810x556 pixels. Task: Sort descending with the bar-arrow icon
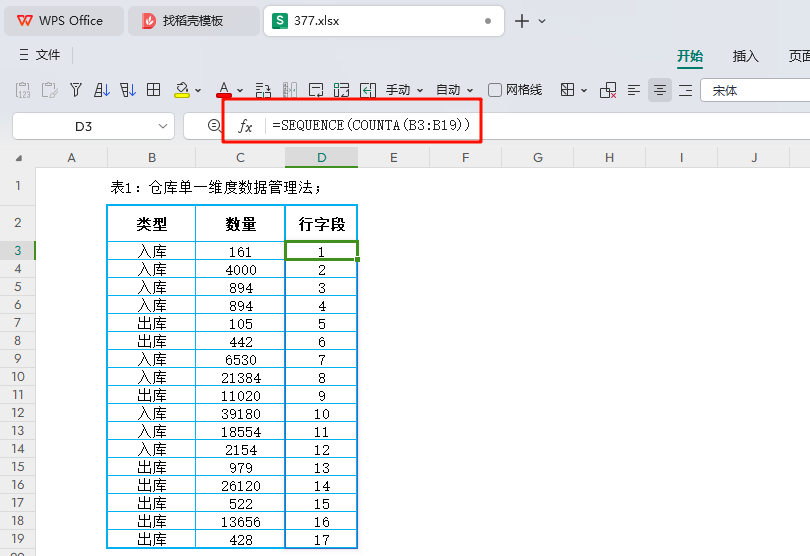128,90
